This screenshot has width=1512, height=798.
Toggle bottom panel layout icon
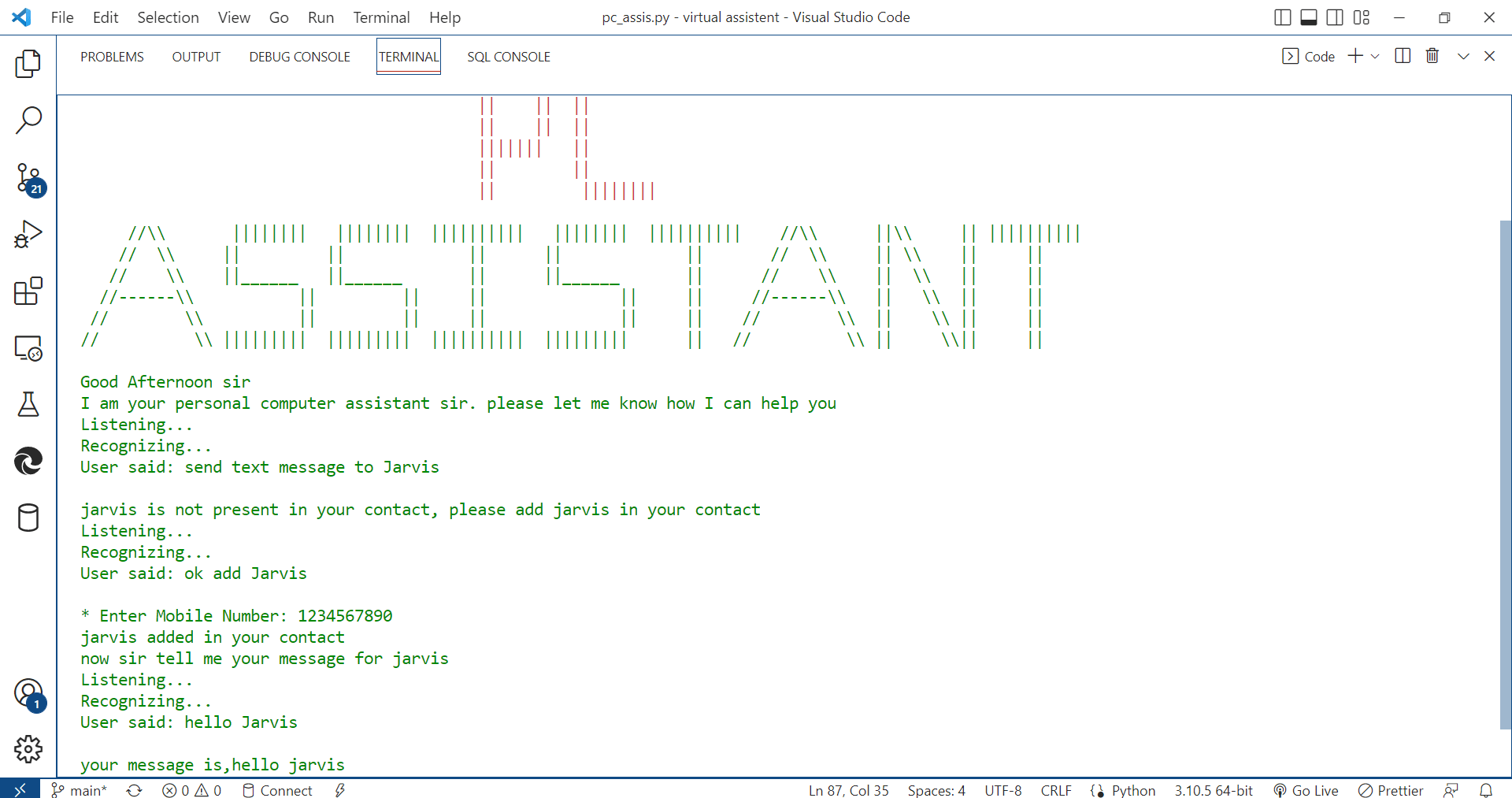1308,17
